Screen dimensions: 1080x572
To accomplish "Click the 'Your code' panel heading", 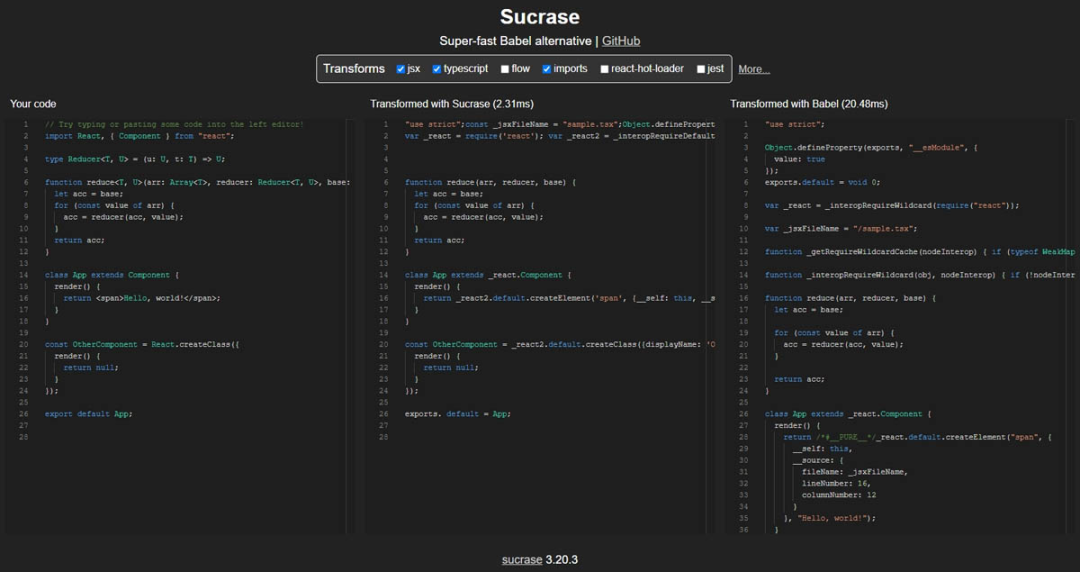I will tap(33, 104).
